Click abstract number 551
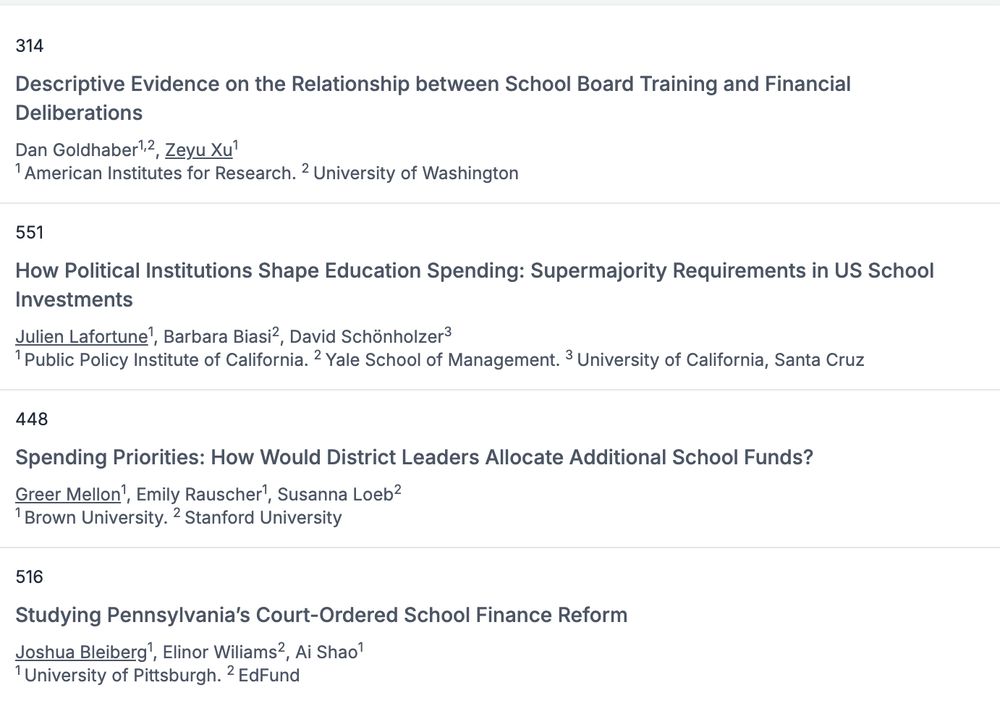This screenshot has height=713, width=1000. point(29,233)
